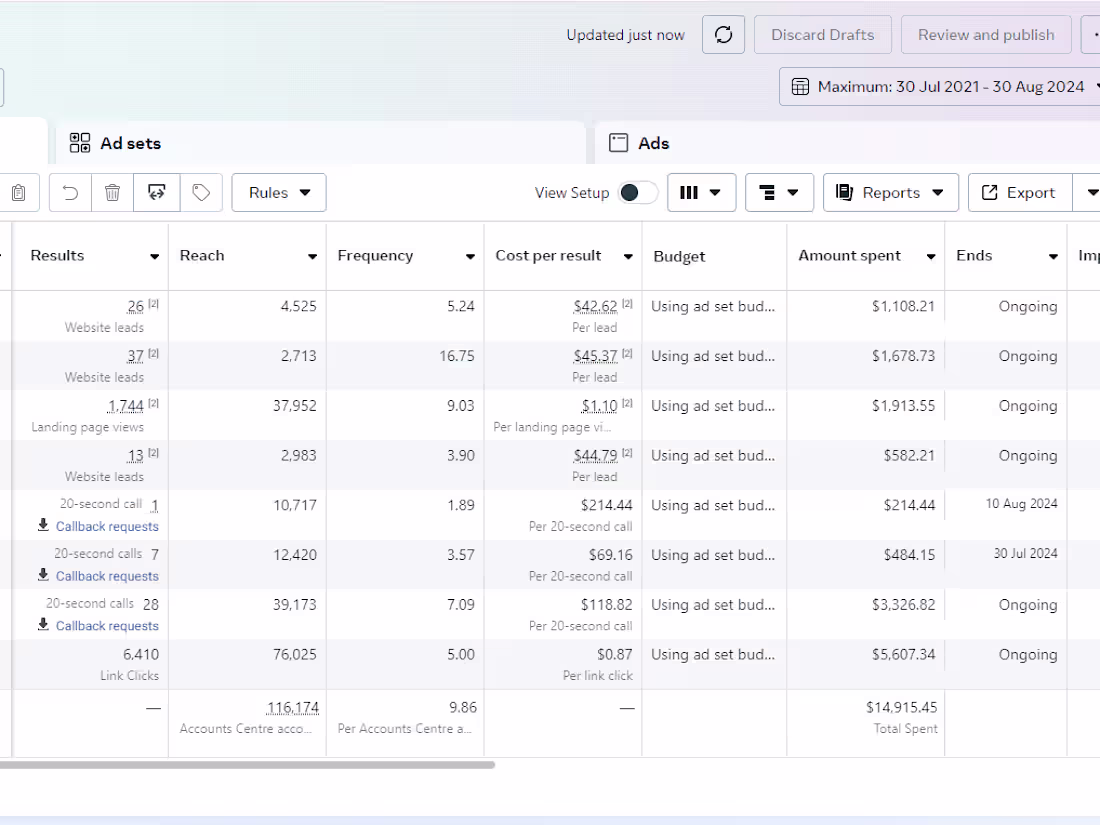The image size is (1100, 825).
Task: Open the columns customization dropdown
Action: pos(702,192)
